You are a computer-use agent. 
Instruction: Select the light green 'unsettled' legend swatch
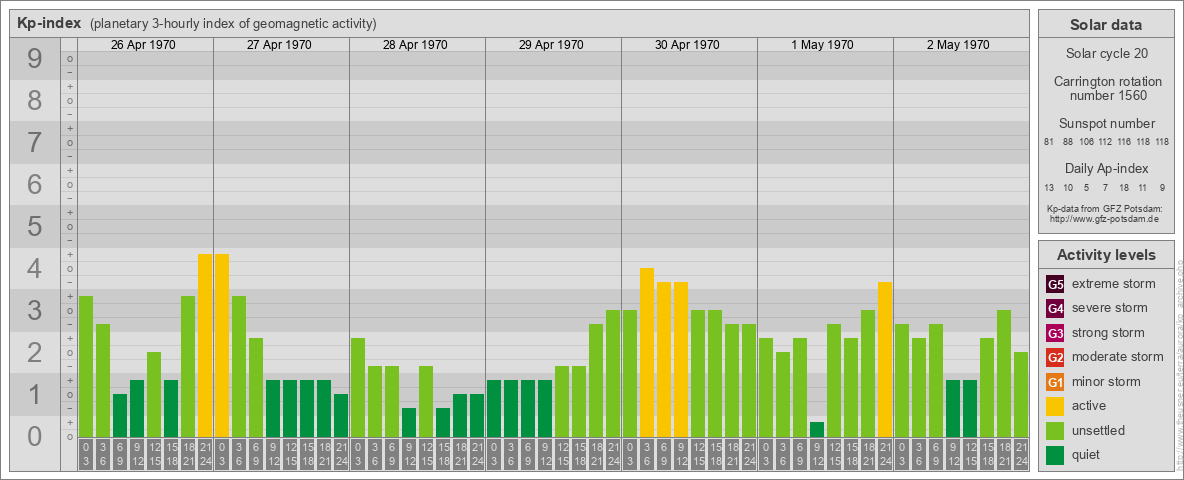click(x=1055, y=430)
